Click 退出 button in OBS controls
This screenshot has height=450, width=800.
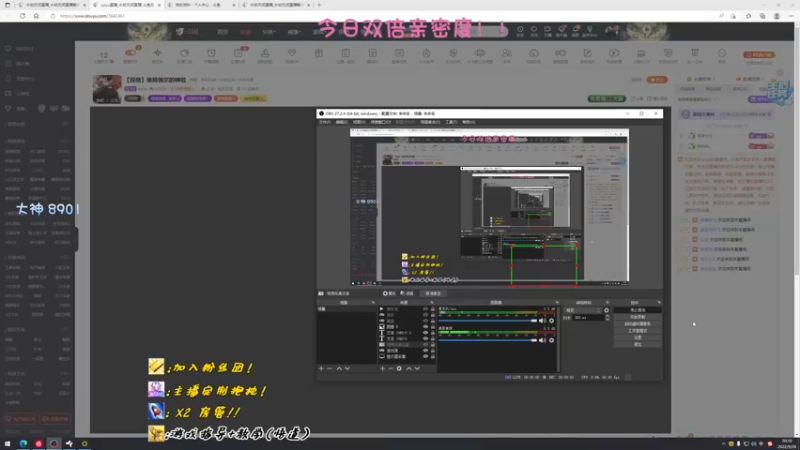[637, 344]
